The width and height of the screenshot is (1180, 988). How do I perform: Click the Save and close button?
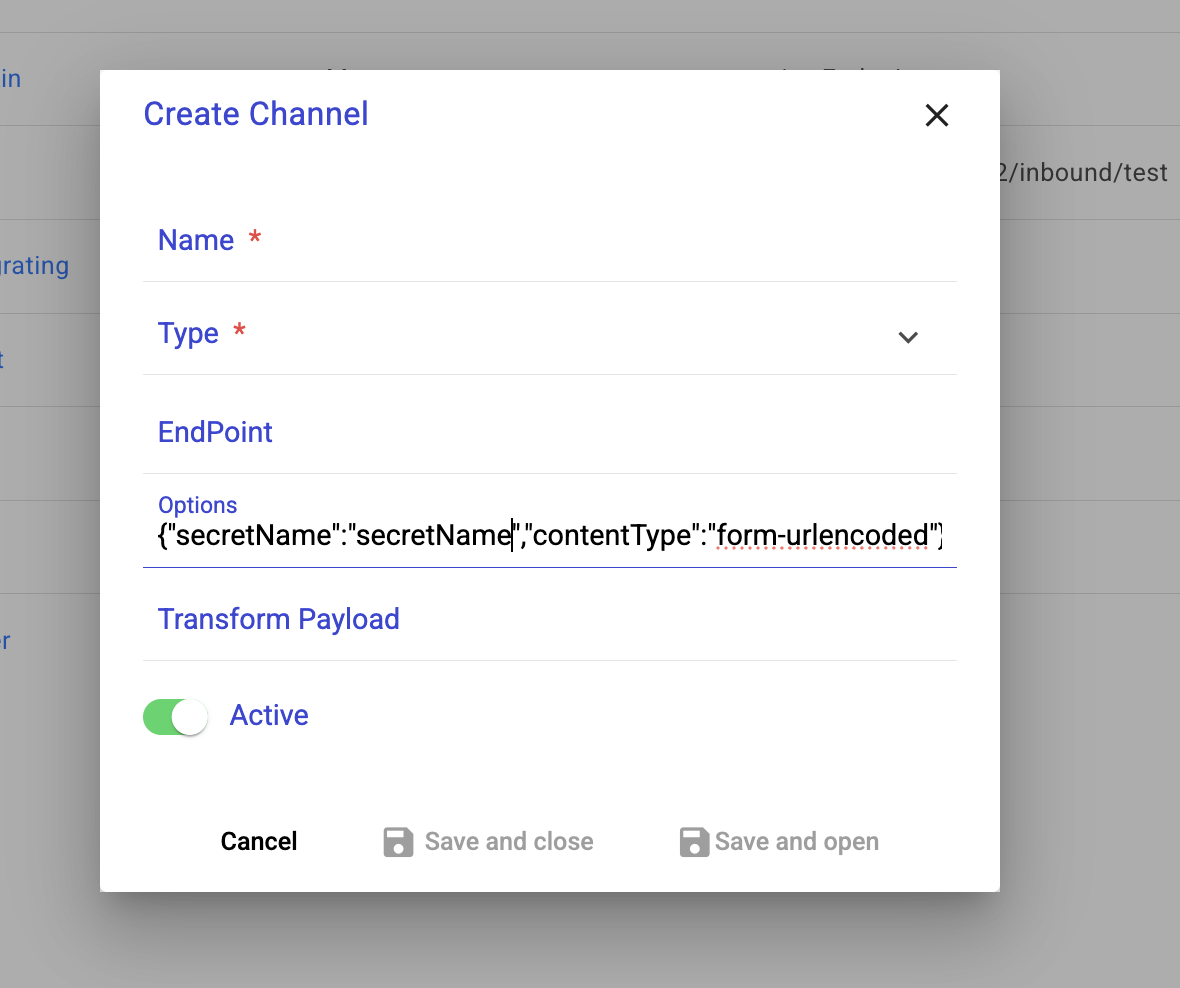488,842
